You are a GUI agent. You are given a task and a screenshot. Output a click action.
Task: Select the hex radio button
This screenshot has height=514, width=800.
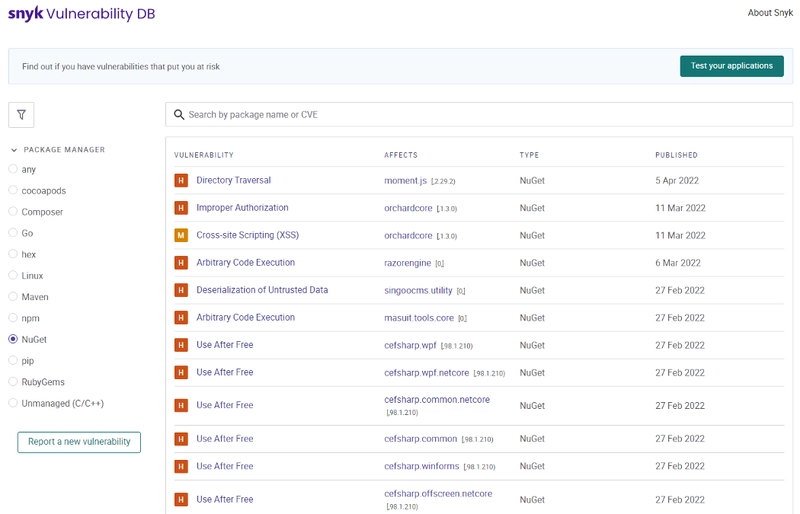13,254
